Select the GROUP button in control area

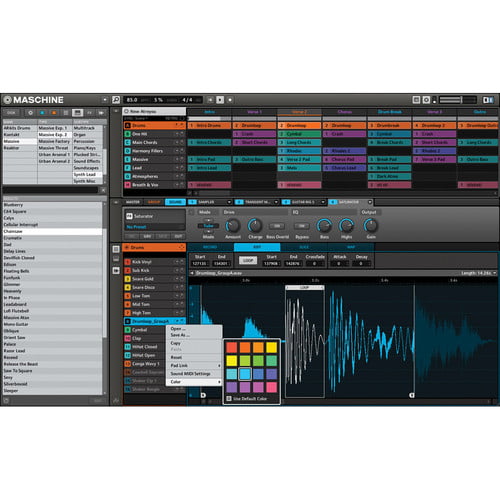[x=154, y=202]
